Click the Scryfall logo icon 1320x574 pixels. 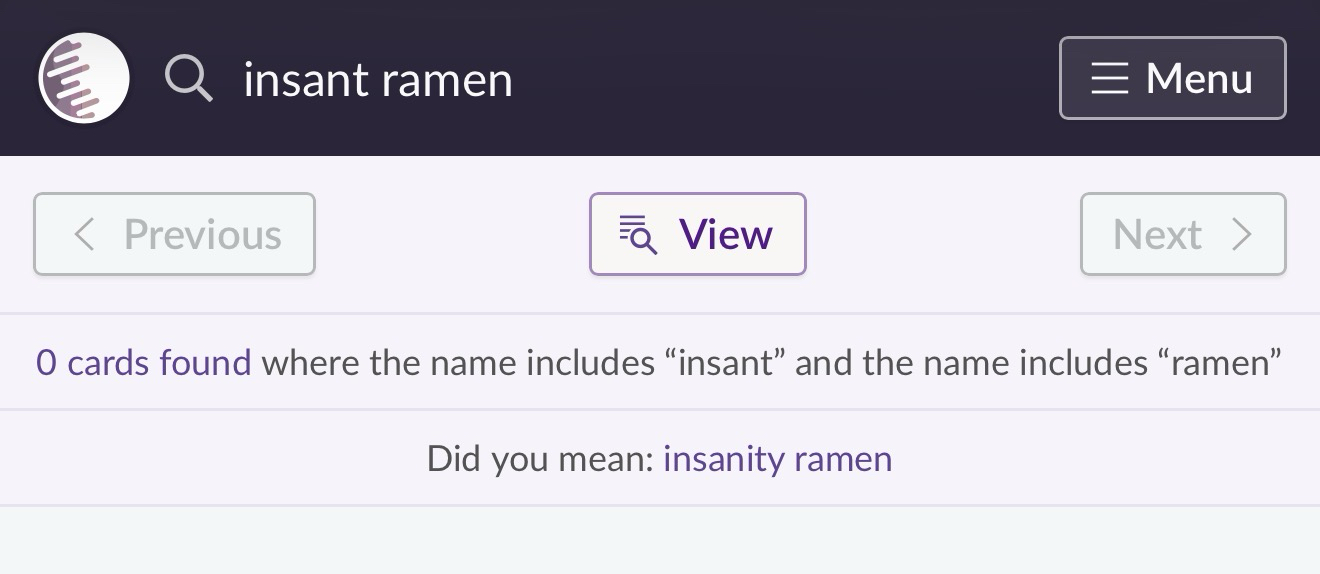[84, 78]
